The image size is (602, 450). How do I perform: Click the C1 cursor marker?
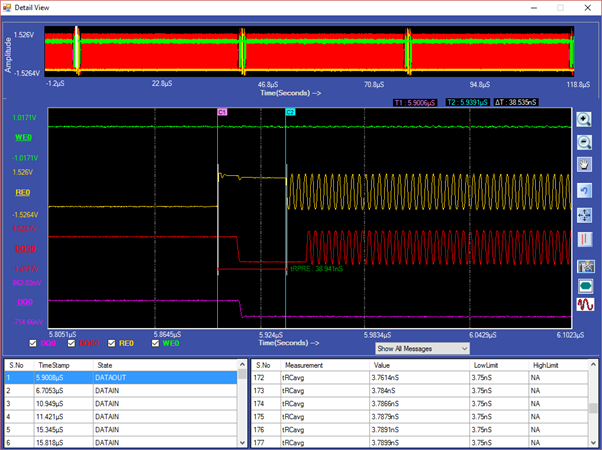[x=221, y=112]
